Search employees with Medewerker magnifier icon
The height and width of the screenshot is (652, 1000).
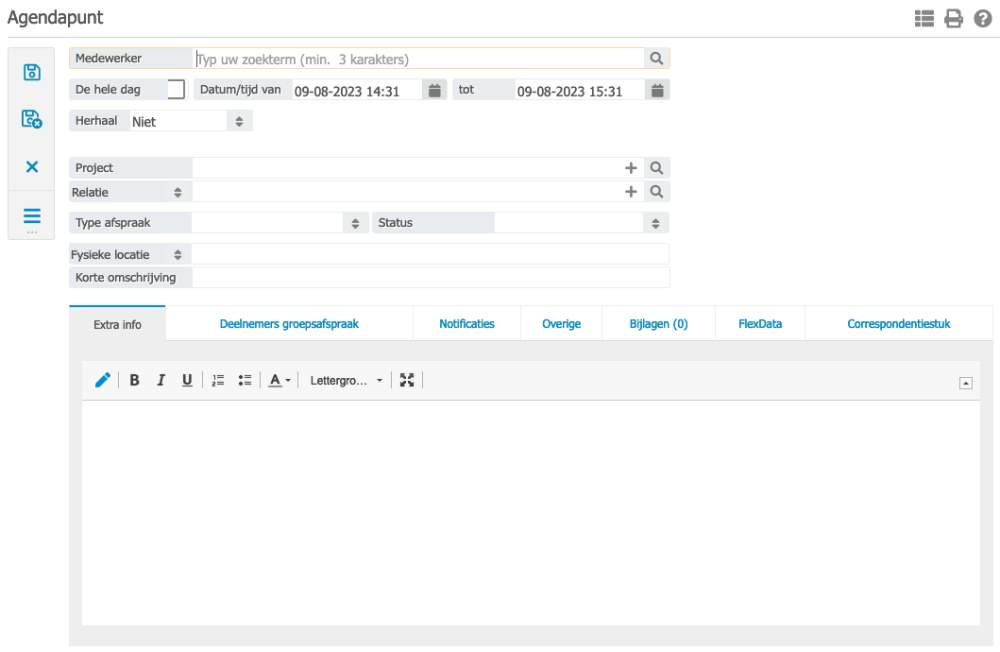point(656,58)
